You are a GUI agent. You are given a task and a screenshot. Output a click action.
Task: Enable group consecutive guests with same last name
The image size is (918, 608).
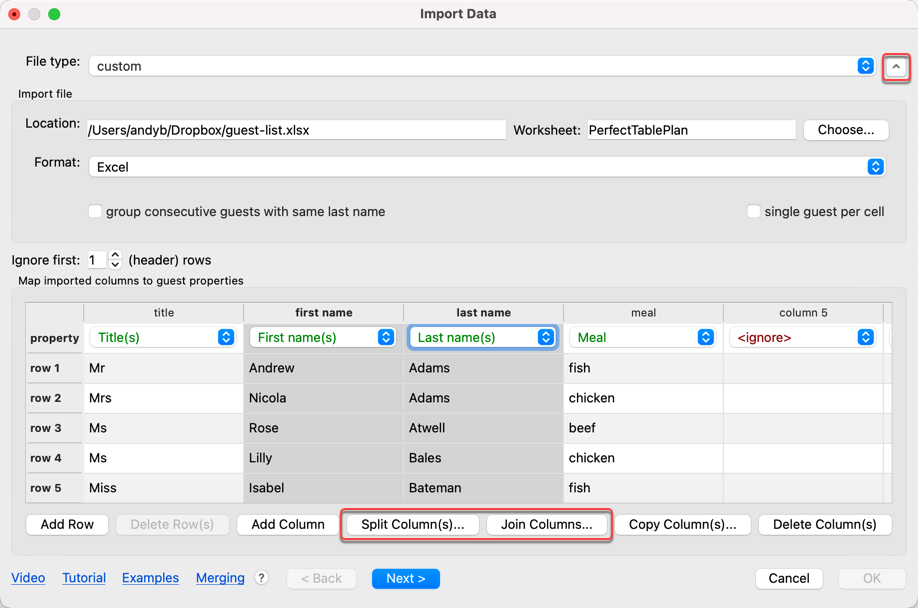96,212
